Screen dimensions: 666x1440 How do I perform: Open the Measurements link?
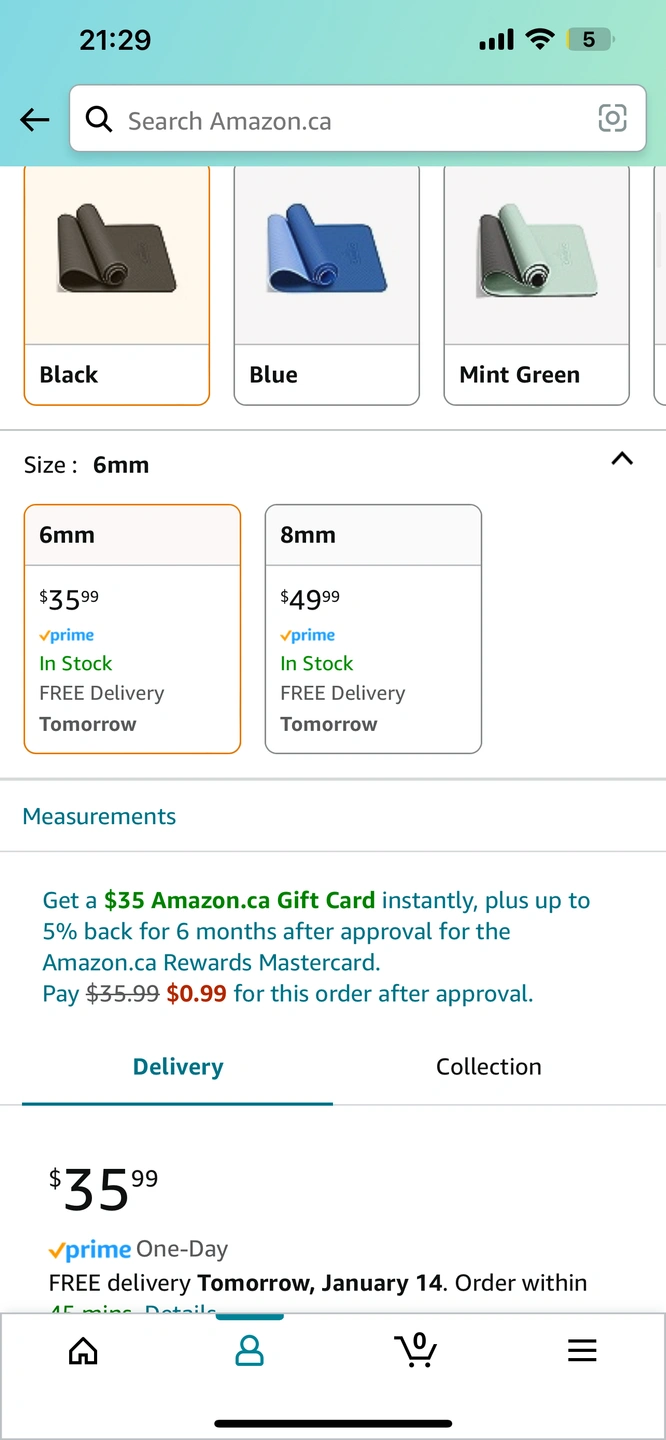(99, 816)
